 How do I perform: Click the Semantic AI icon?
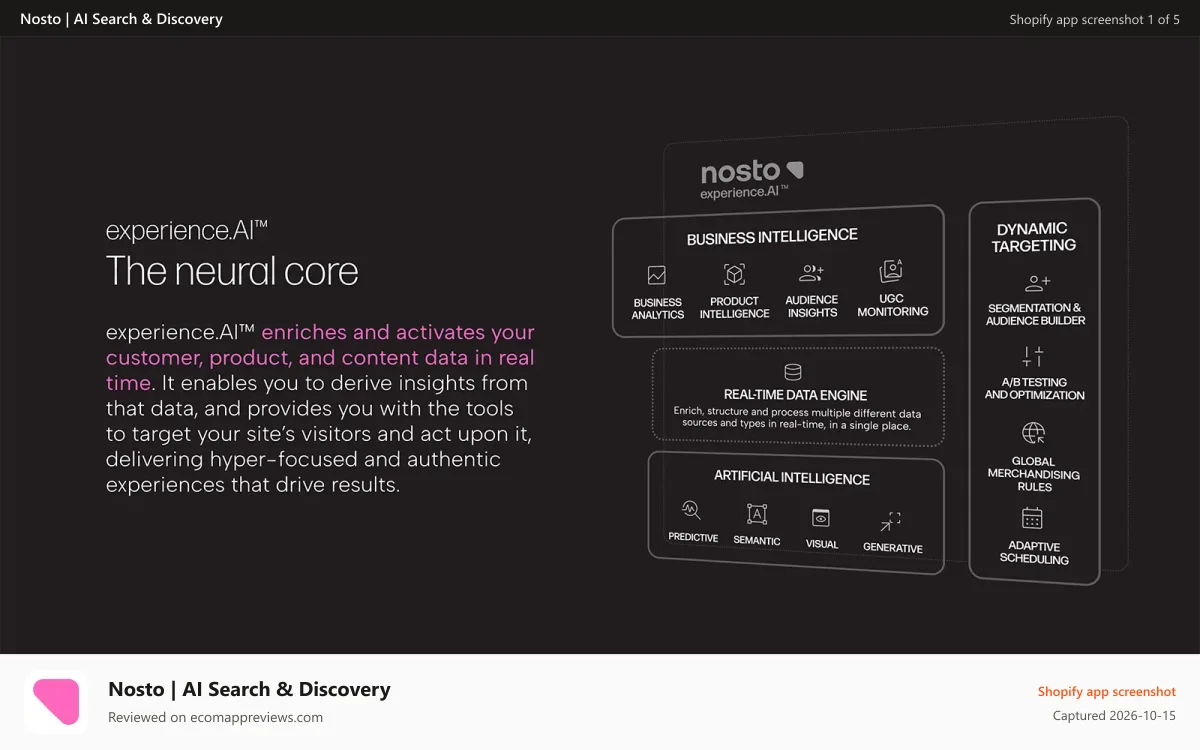[757, 514]
